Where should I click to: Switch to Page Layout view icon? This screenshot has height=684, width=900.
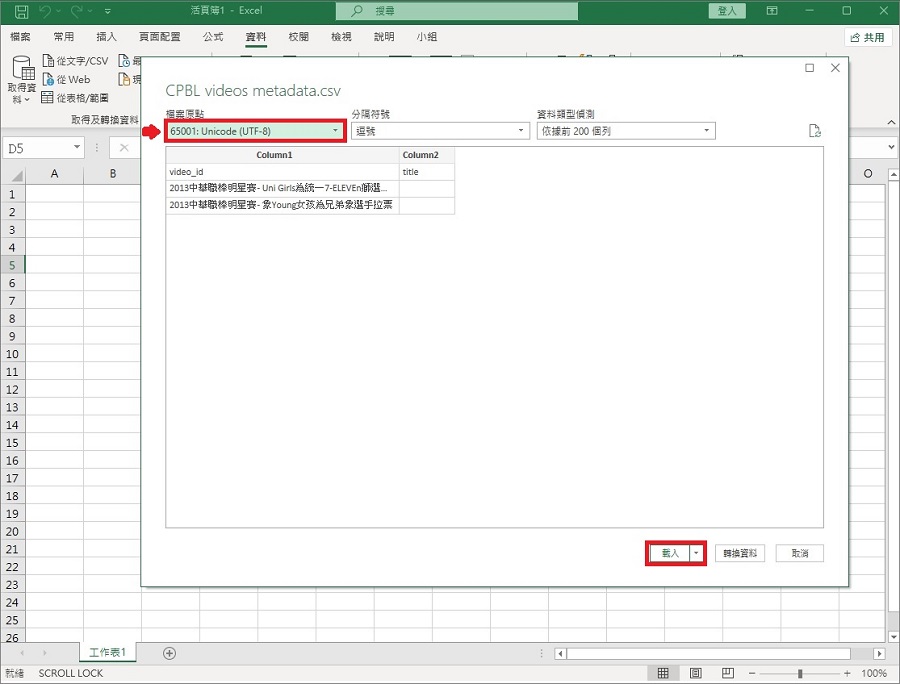point(695,673)
